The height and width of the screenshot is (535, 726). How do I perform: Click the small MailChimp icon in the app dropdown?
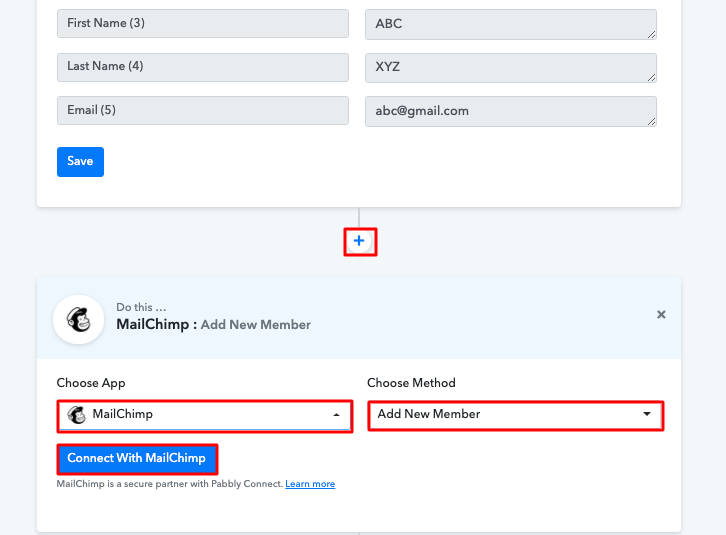point(76,415)
